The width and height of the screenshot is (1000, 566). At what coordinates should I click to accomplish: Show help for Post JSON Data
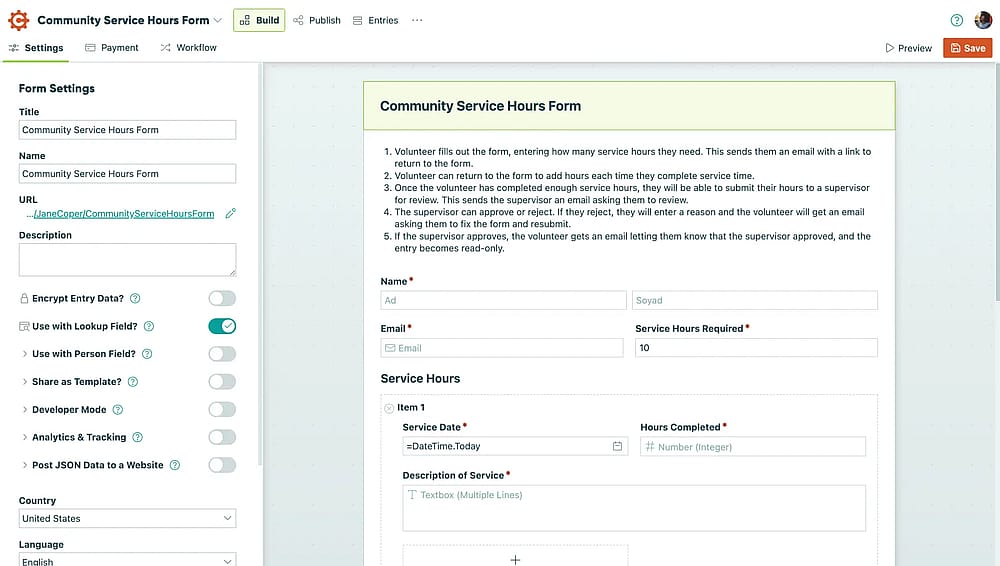(175, 465)
